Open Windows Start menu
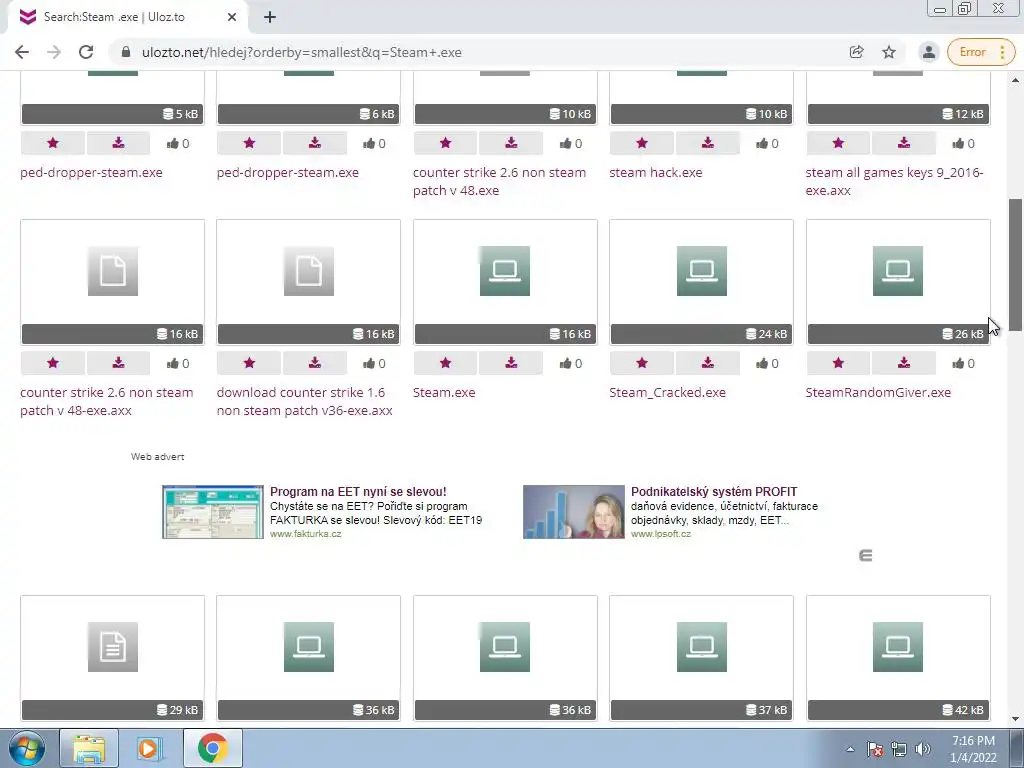Screen dimensions: 1024x768 coord(26,748)
